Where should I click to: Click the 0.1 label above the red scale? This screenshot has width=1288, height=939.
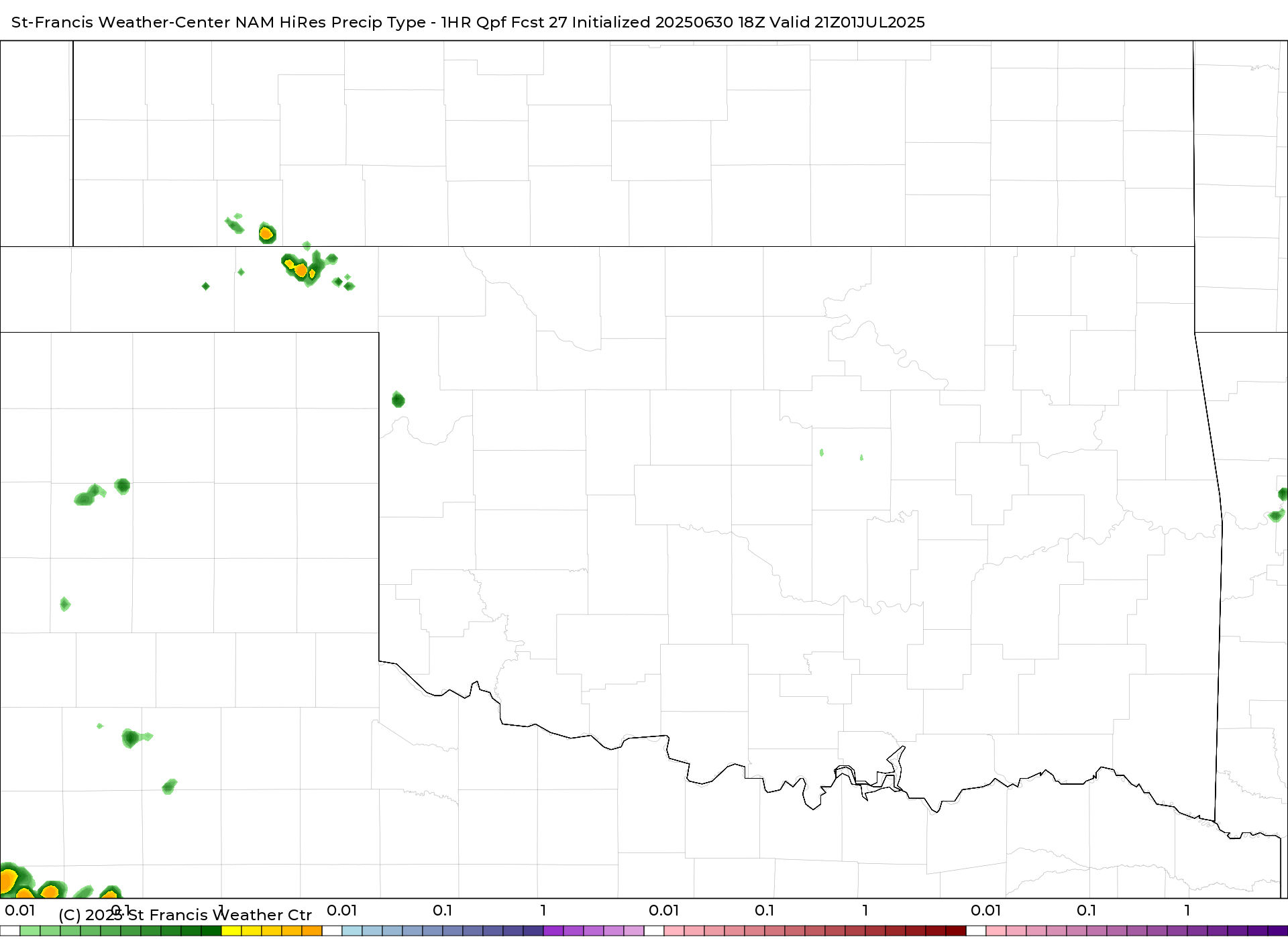pyautogui.click(x=765, y=911)
